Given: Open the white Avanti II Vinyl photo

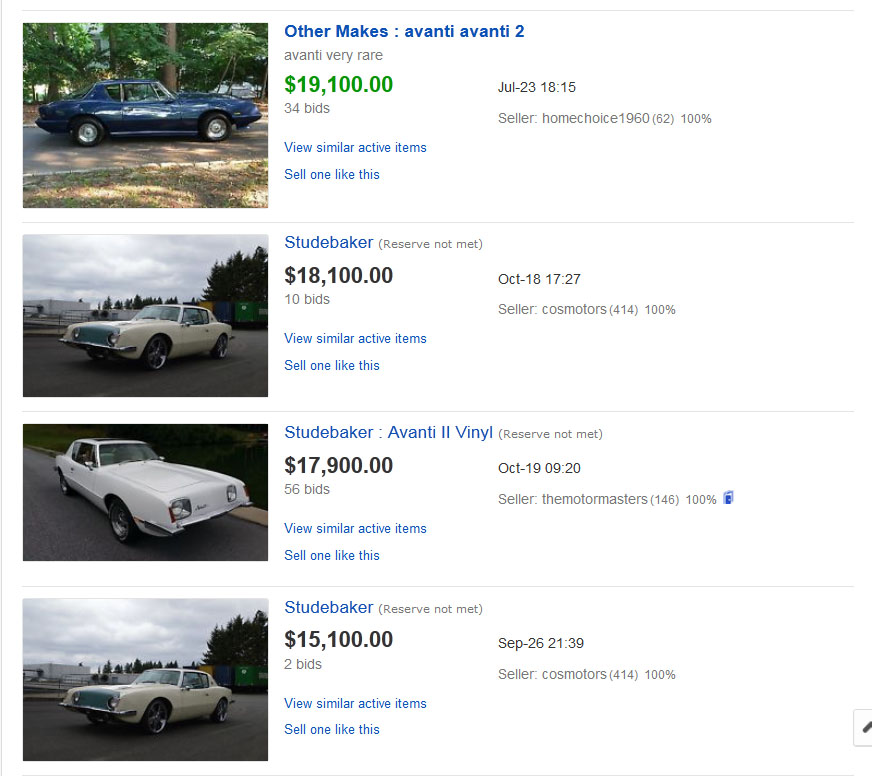Looking at the screenshot, I should pyautogui.click(x=145, y=492).
